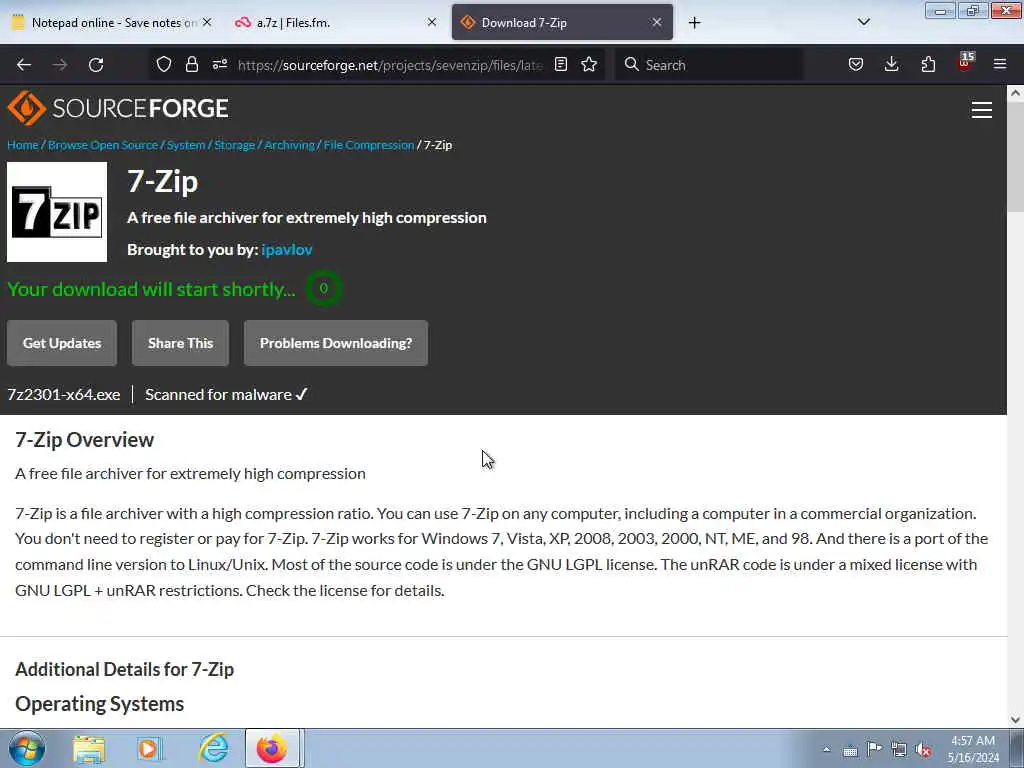Image resolution: width=1024 pixels, height=768 pixels.
Task: Click the padlock site security icon
Action: (x=191, y=64)
